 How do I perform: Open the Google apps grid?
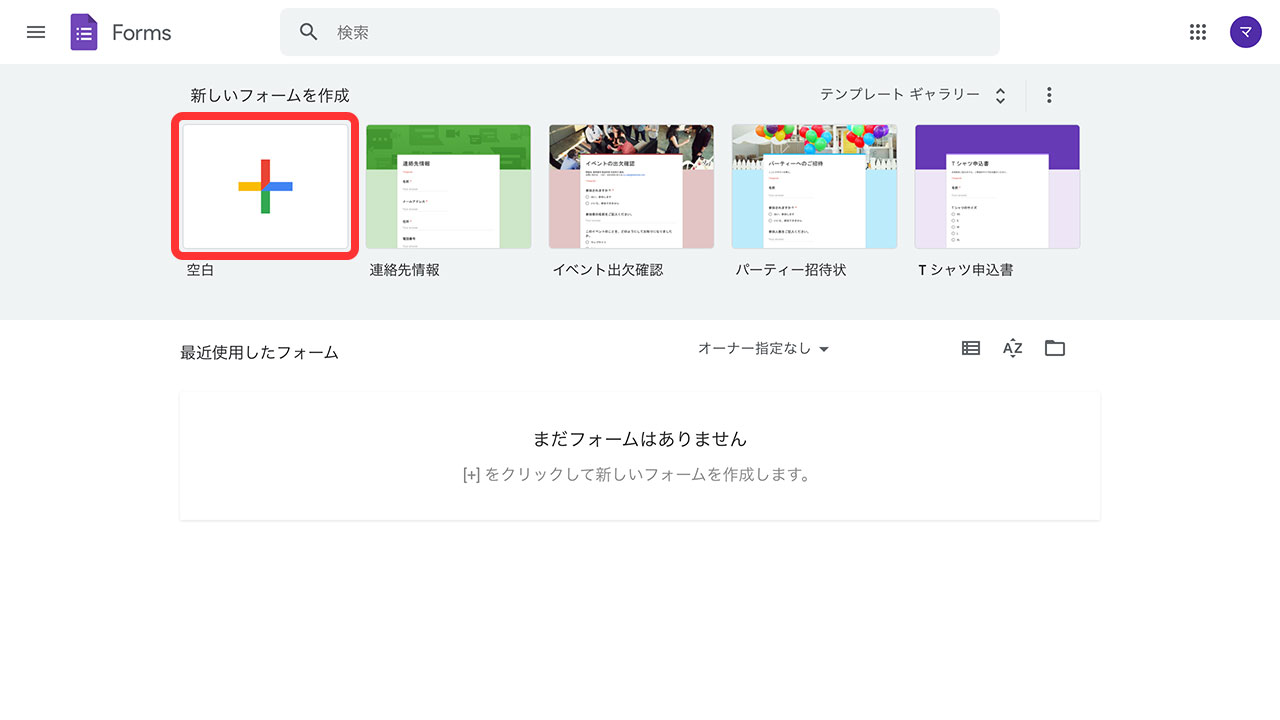(x=1198, y=32)
